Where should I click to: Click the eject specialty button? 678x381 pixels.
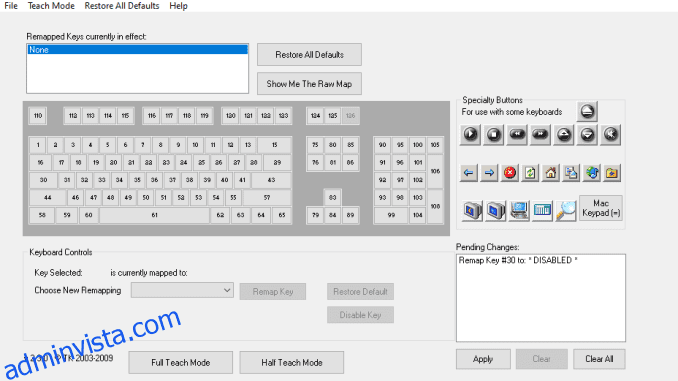[587, 112]
